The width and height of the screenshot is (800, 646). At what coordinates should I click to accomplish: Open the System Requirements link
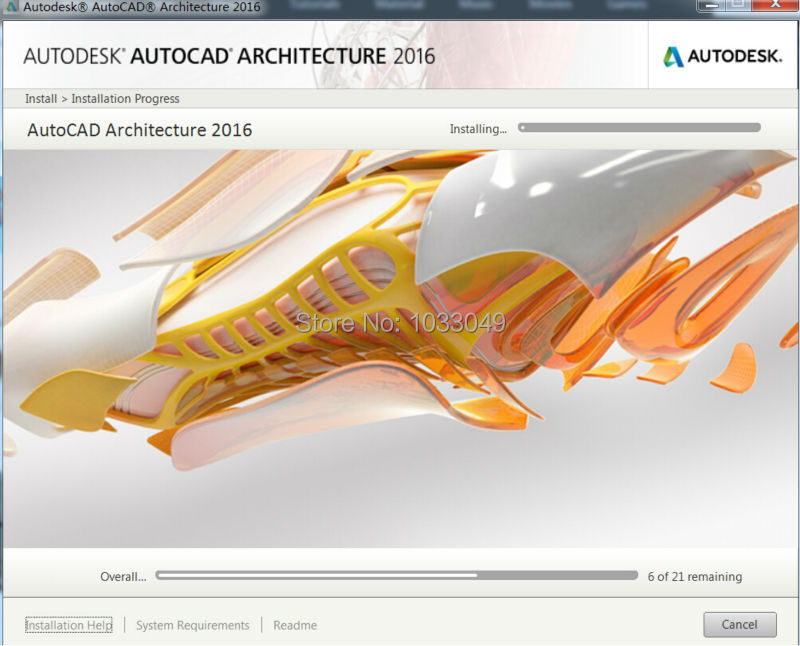pos(192,625)
